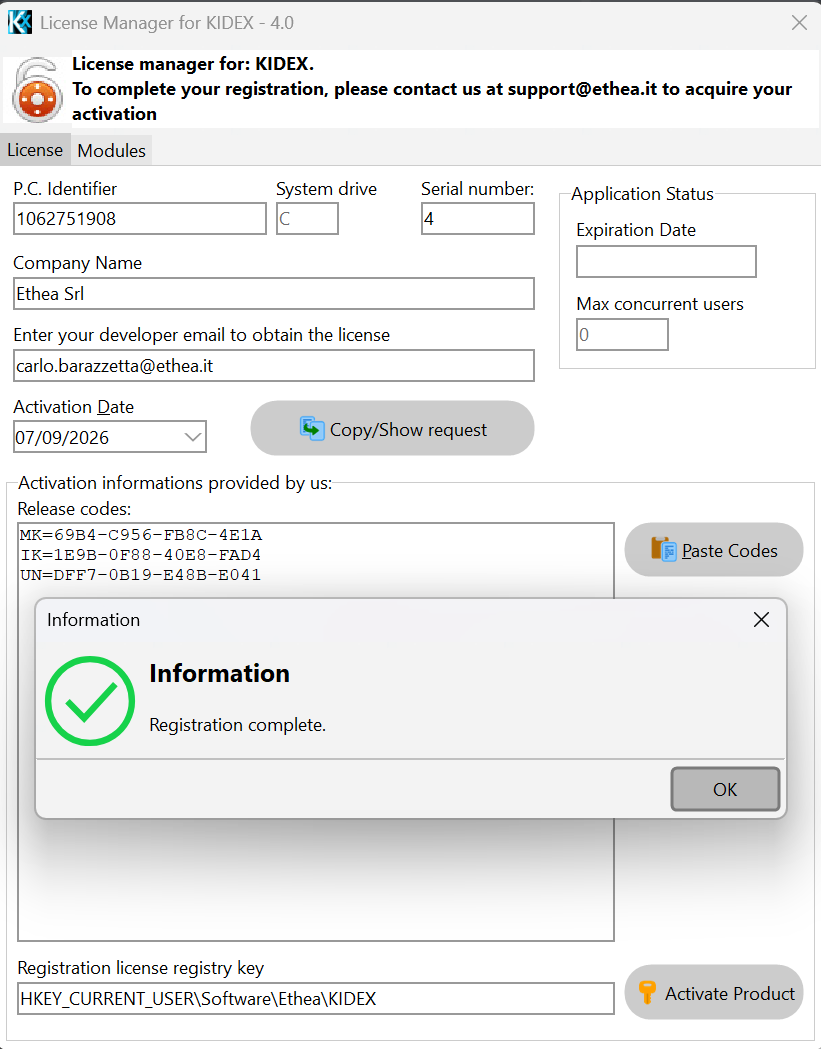Image resolution: width=821 pixels, height=1049 pixels.
Task: Close the Information dialog with X
Action: point(761,619)
